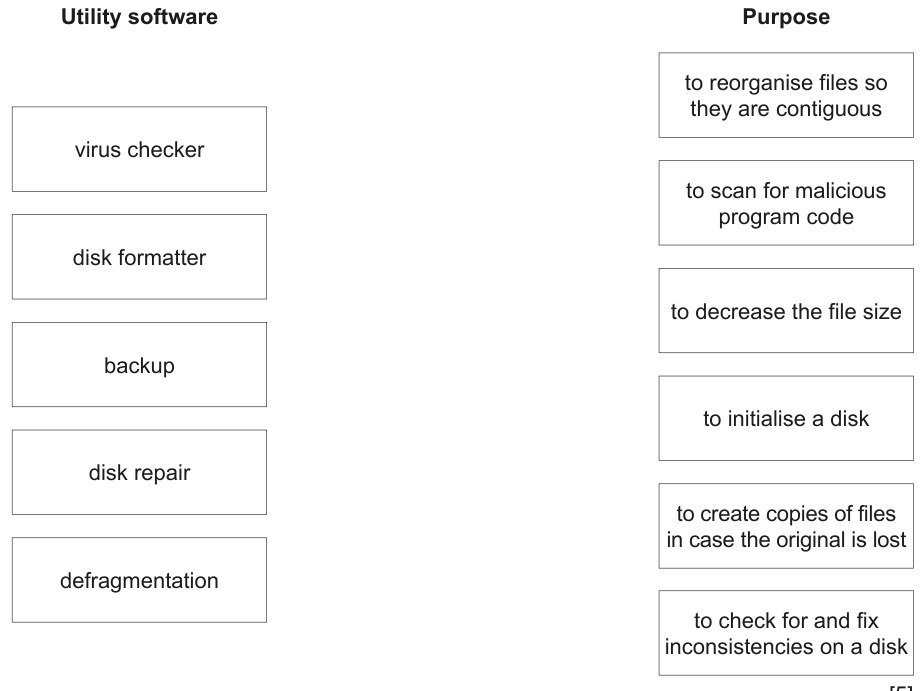This screenshot has height=691, width=924.
Task: Click 'to create copies of files' box
Action: [x=786, y=526]
